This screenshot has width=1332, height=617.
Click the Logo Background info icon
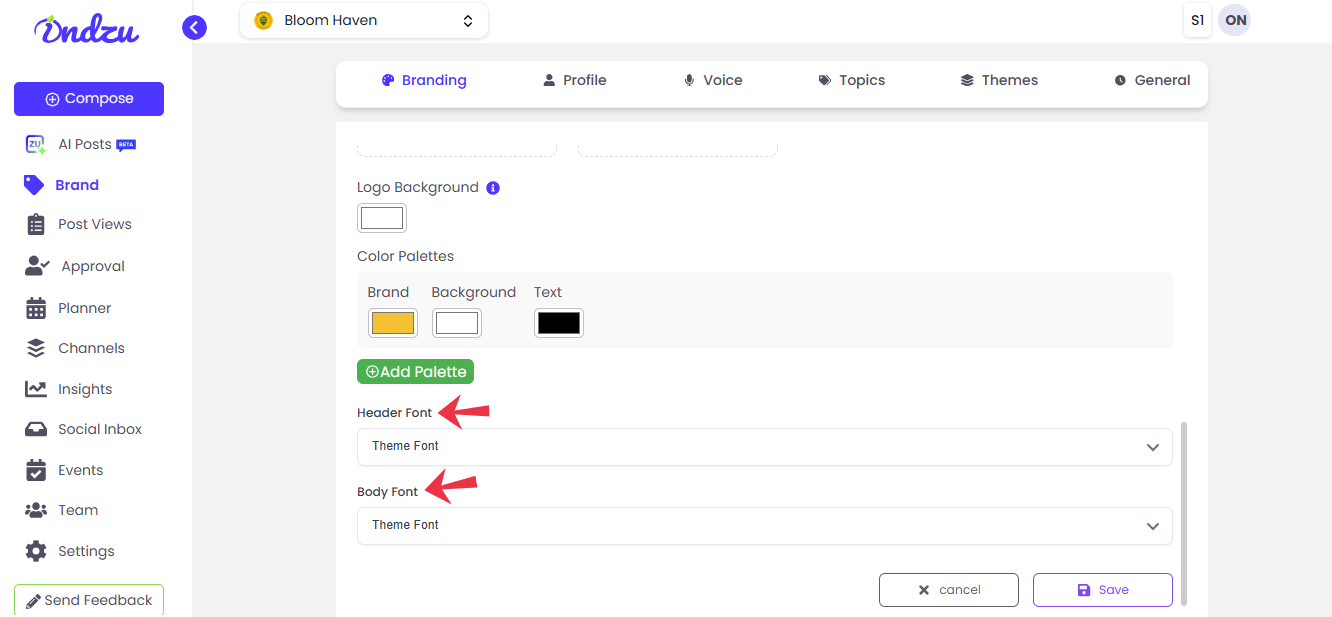[493, 188]
